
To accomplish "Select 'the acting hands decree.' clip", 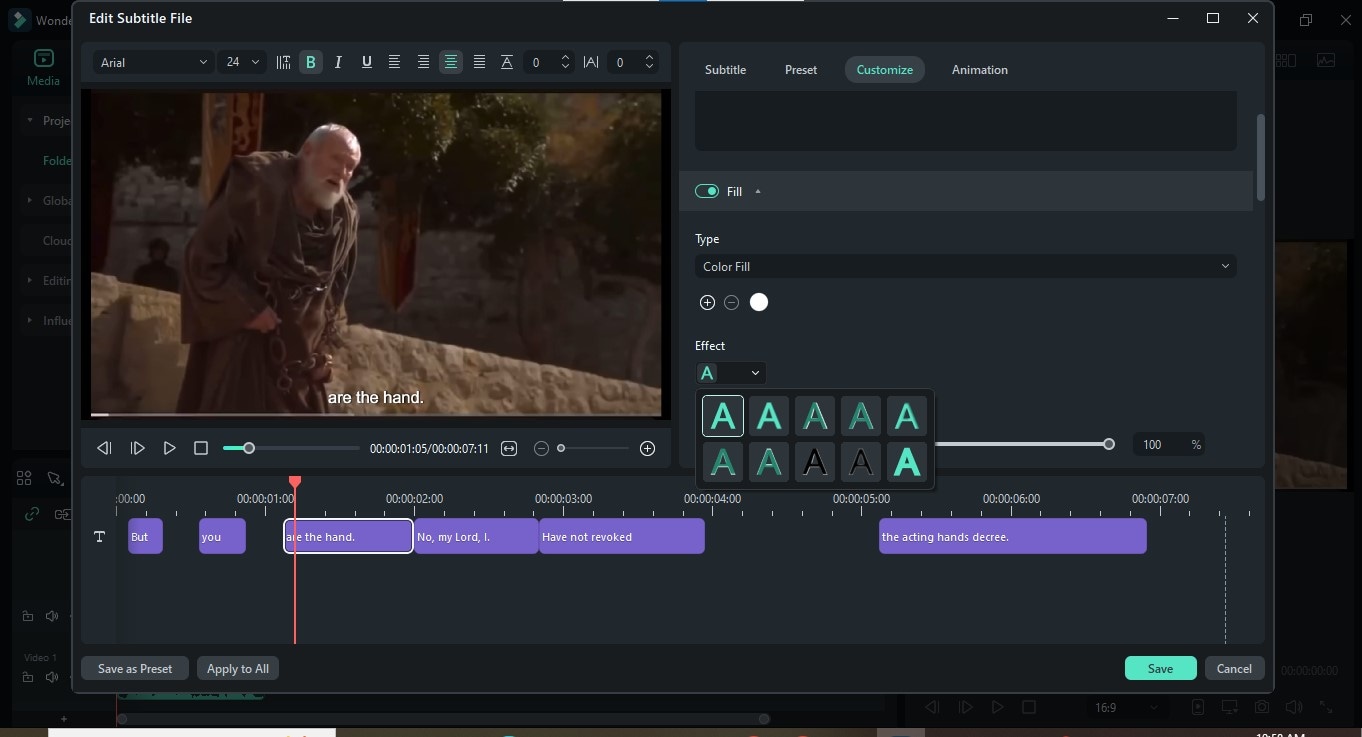I will point(1012,536).
